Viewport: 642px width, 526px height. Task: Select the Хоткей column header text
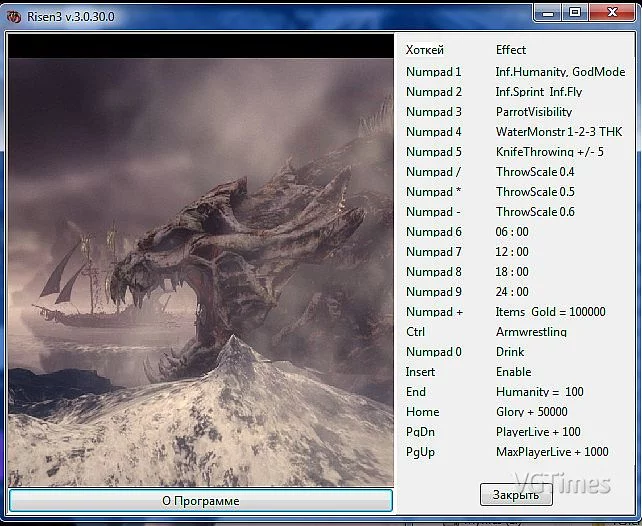click(425, 50)
